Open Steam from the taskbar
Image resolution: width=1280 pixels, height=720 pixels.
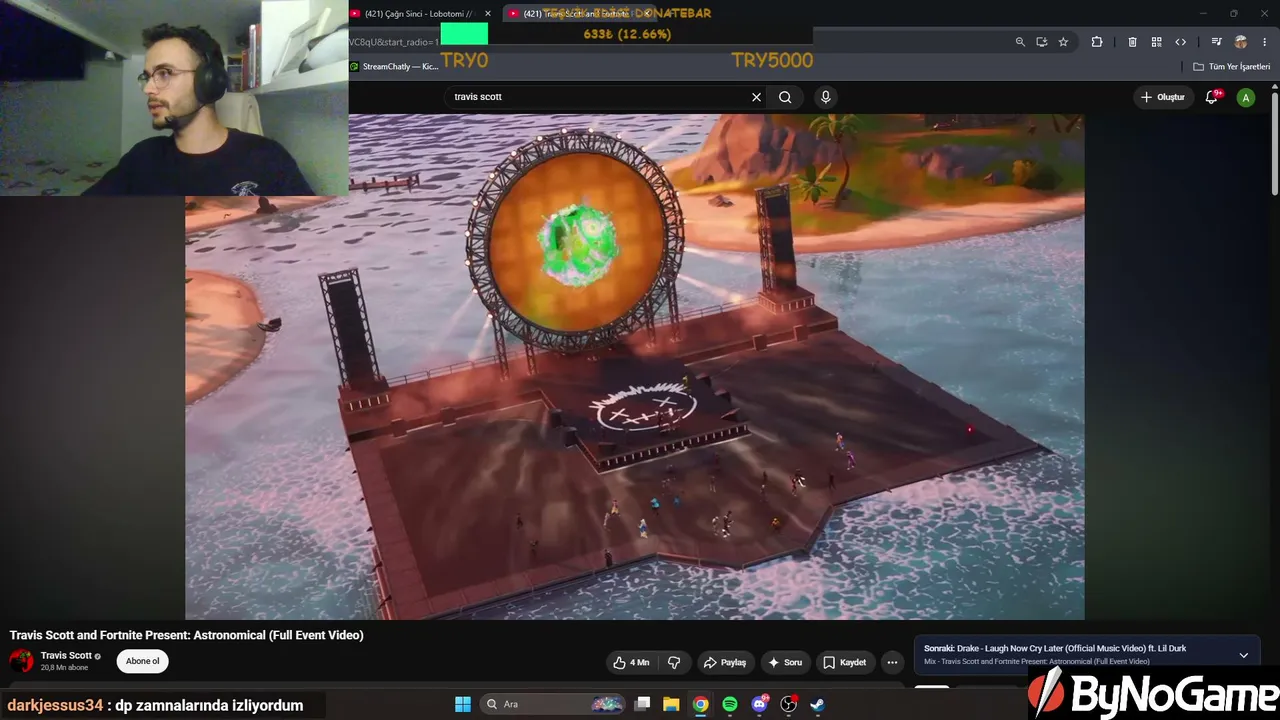click(x=817, y=704)
